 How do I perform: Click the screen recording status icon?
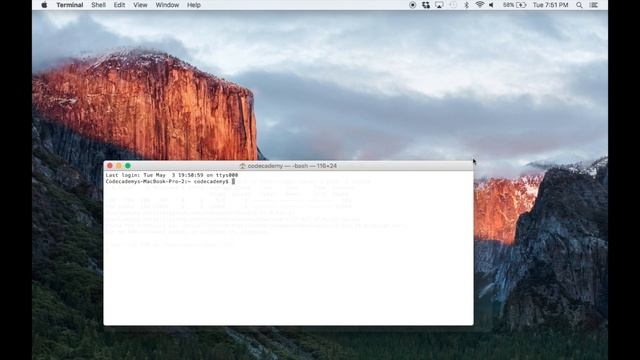(412, 5)
